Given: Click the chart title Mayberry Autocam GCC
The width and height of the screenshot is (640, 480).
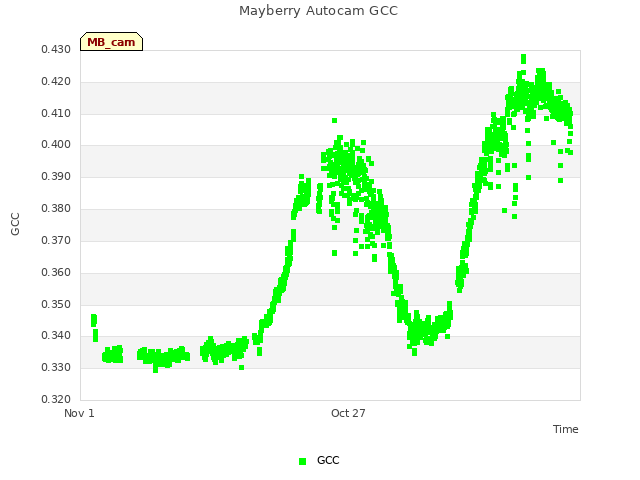Looking at the screenshot, I should click(318, 11).
